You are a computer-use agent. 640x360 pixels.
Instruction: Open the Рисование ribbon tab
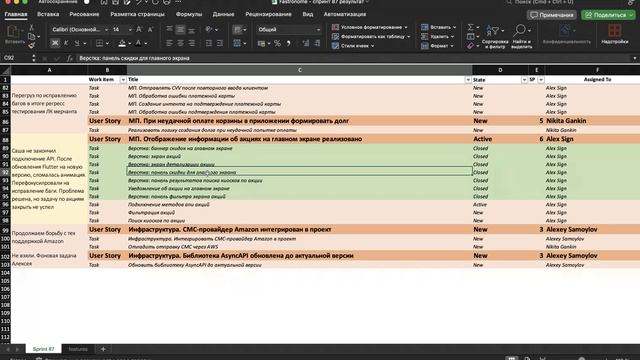(84, 14)
